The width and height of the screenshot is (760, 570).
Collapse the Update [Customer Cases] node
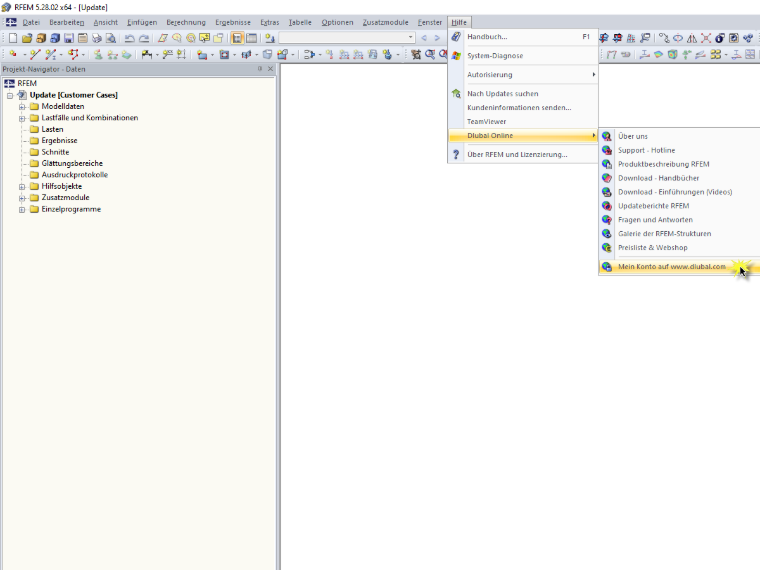[10, 95]
